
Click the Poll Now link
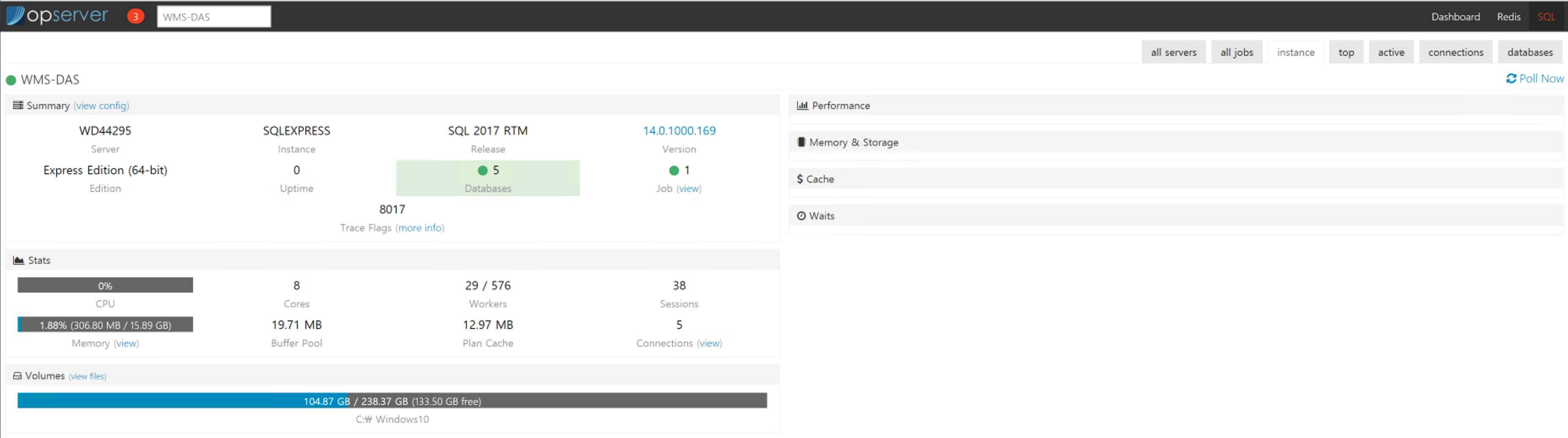1535,79
